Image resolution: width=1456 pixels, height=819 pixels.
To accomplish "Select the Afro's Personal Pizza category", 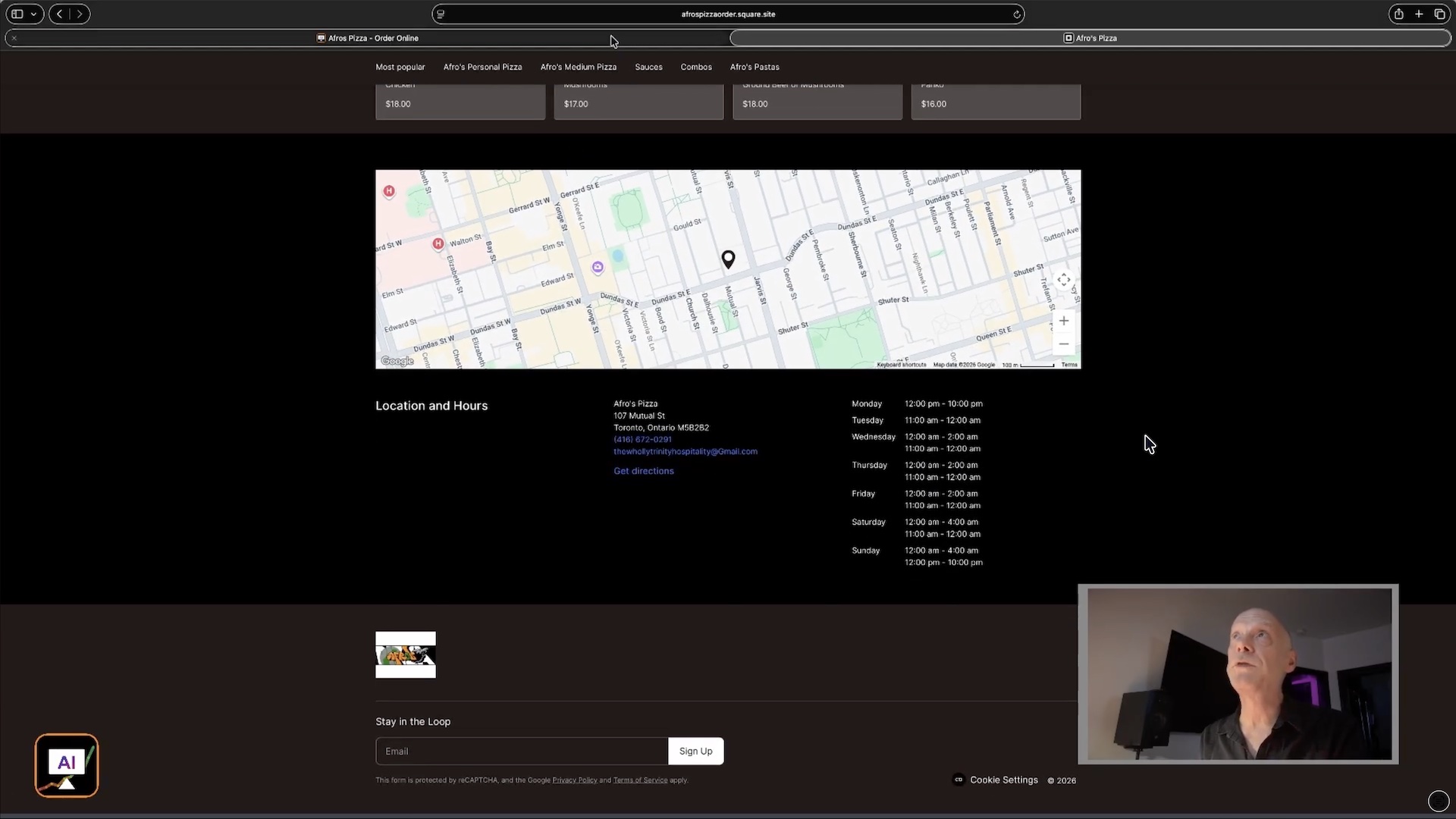I will (x=482, y=67).
